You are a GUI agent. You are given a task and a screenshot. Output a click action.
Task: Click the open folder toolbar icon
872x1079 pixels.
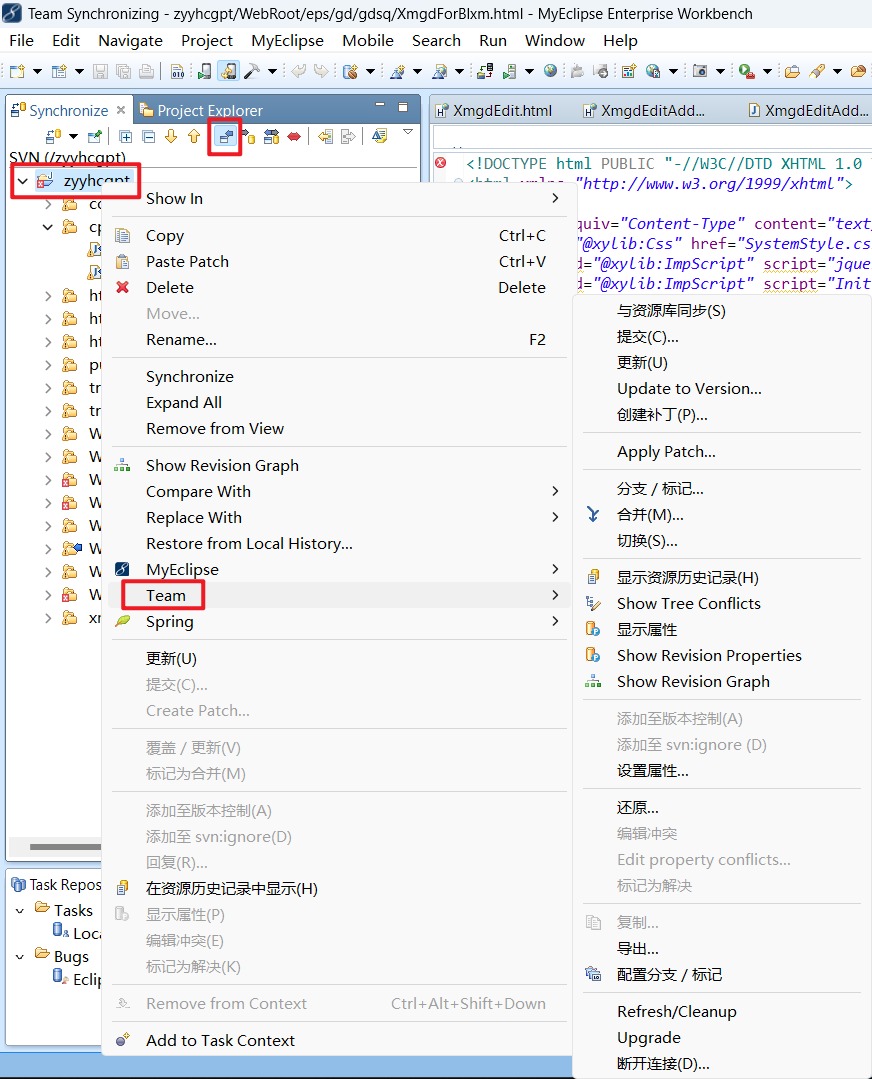[792, 71]
